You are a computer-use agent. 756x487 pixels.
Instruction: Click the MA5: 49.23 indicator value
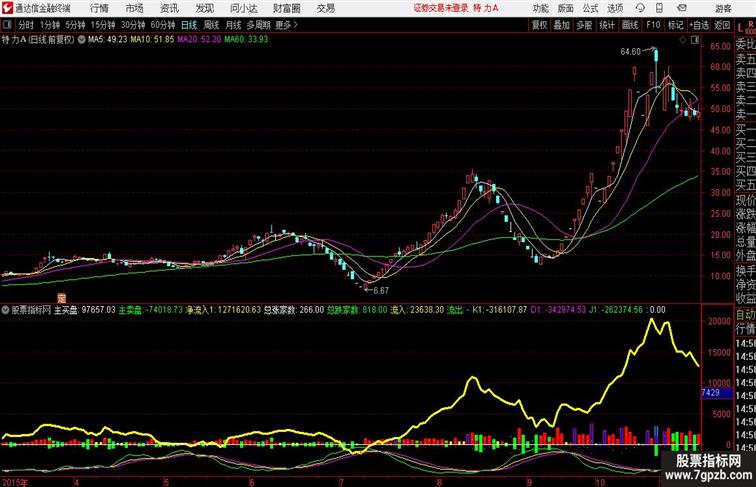[x=108, y=40]
